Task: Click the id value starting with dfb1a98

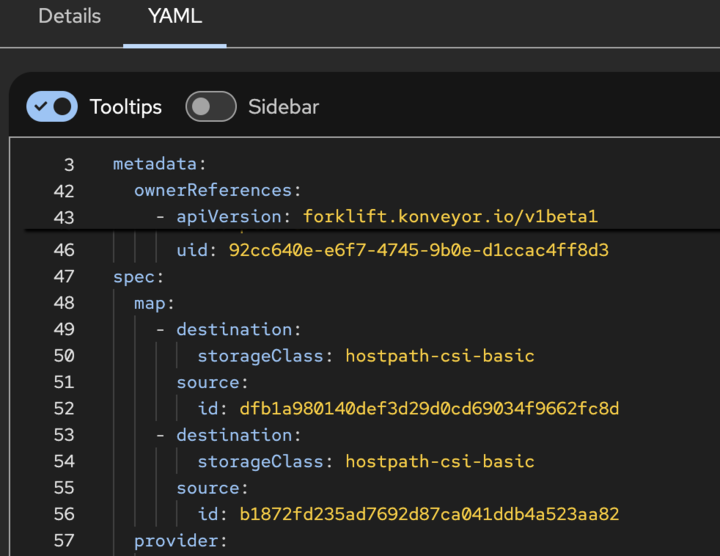Action: click(429, 408)
